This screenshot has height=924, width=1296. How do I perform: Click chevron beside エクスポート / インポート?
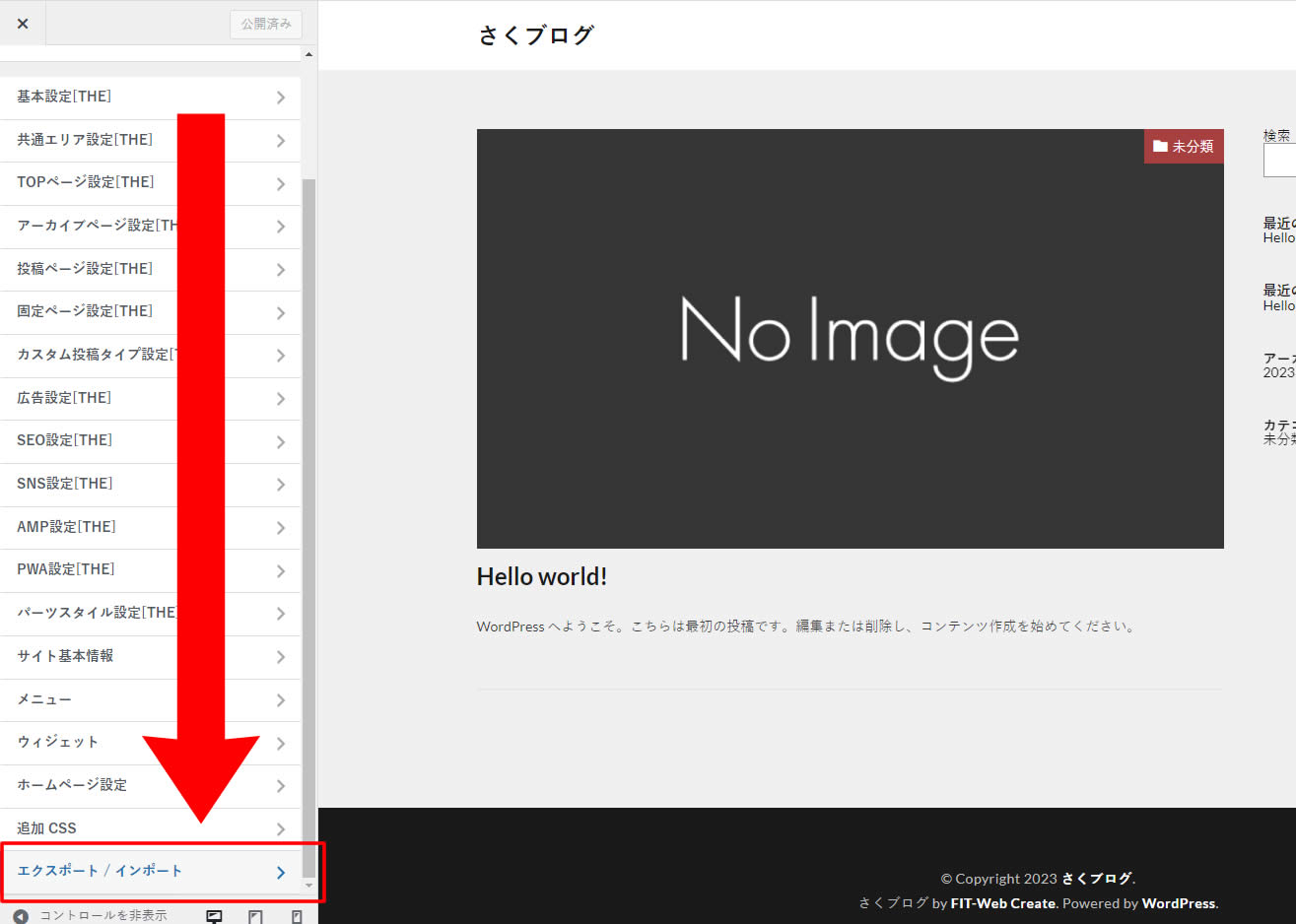pos(281,873)
